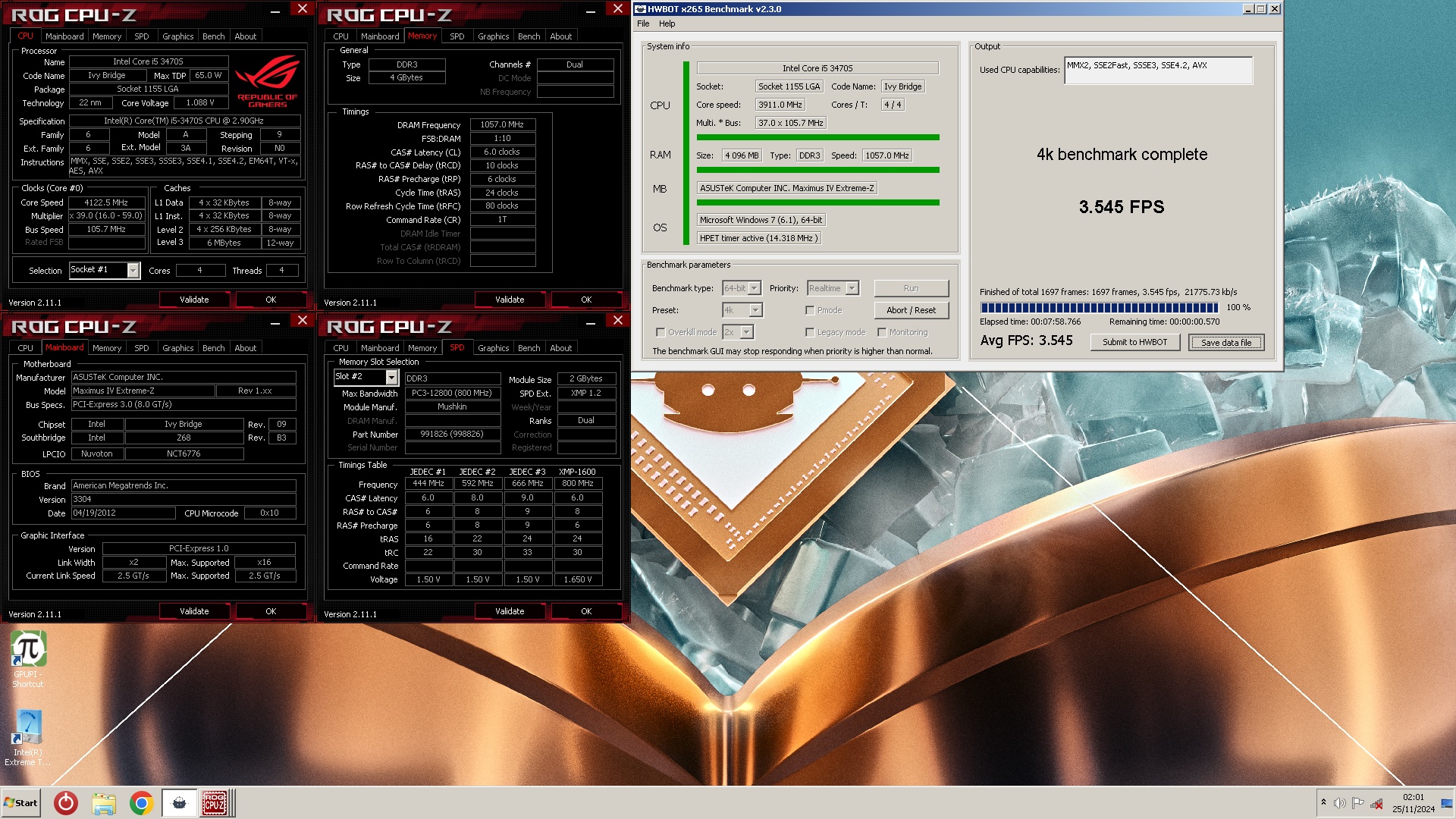
Task: Open the GPUPI shortcut on the desktop
Action: coord(28,660)
